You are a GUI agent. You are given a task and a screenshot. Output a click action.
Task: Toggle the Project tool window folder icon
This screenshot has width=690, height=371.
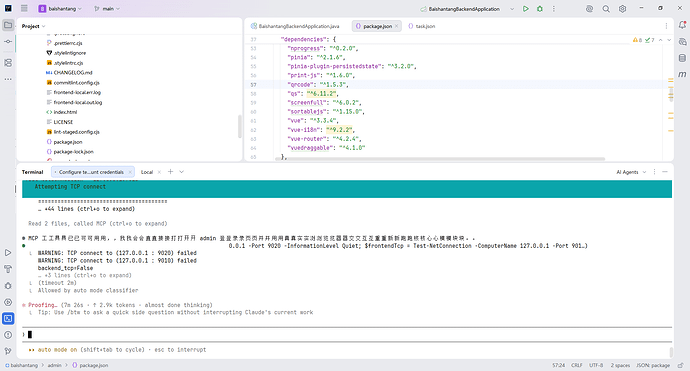[8, 25]
